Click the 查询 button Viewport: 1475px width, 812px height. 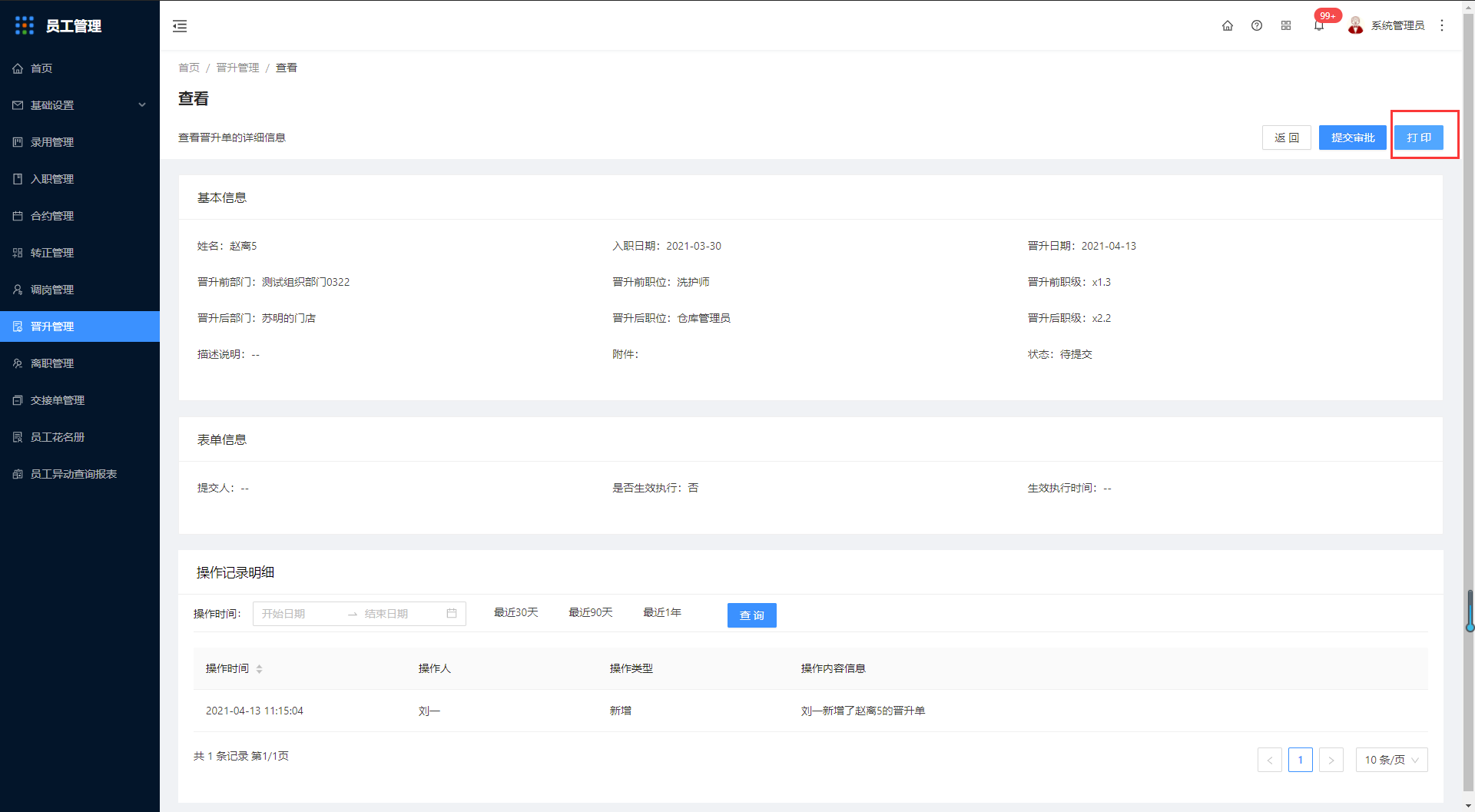[x=752, y=615]
